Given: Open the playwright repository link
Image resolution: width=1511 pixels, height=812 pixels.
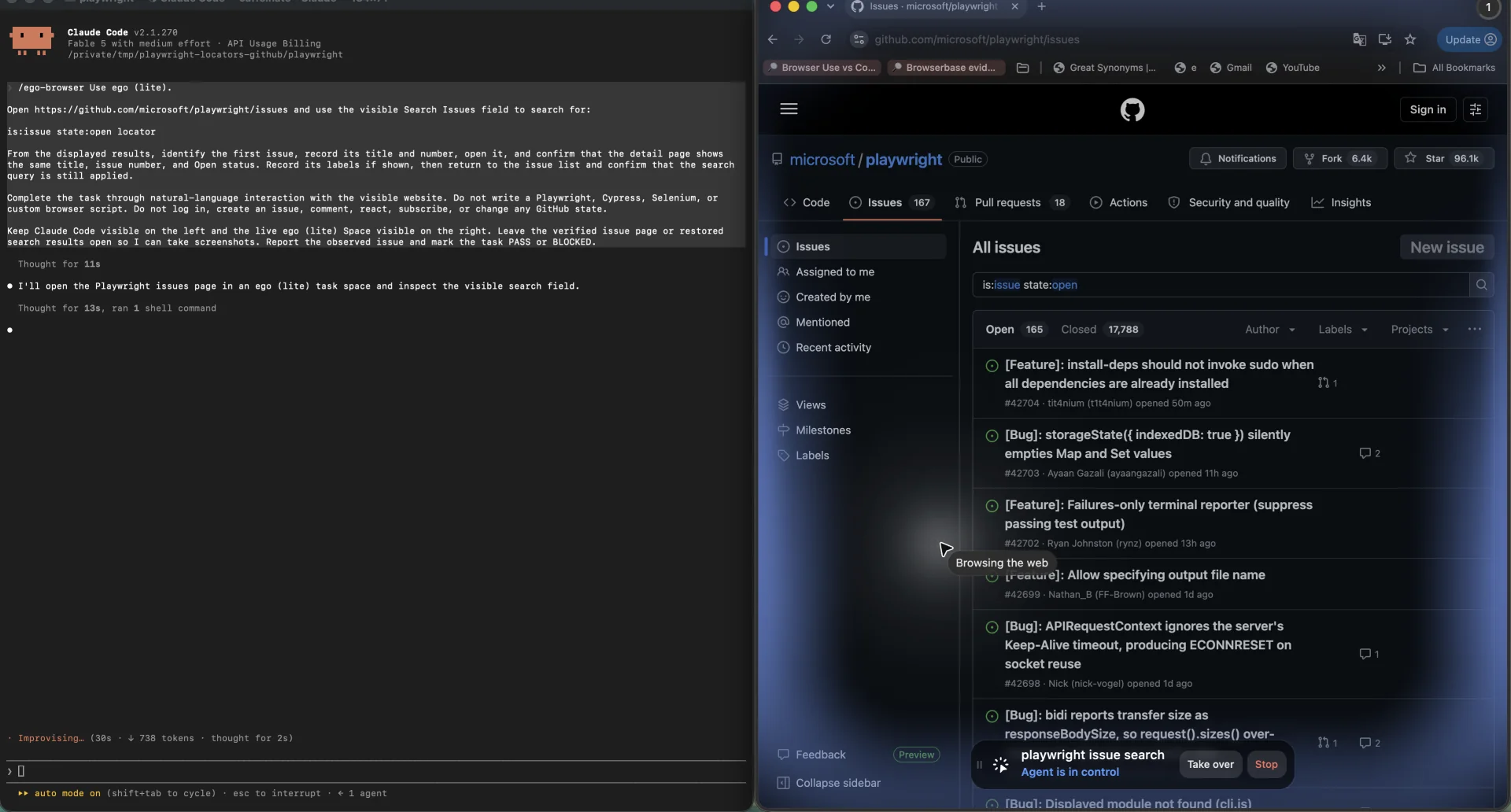Looking at the screenshot, I should pyautogui.click(x=903, y=160).
